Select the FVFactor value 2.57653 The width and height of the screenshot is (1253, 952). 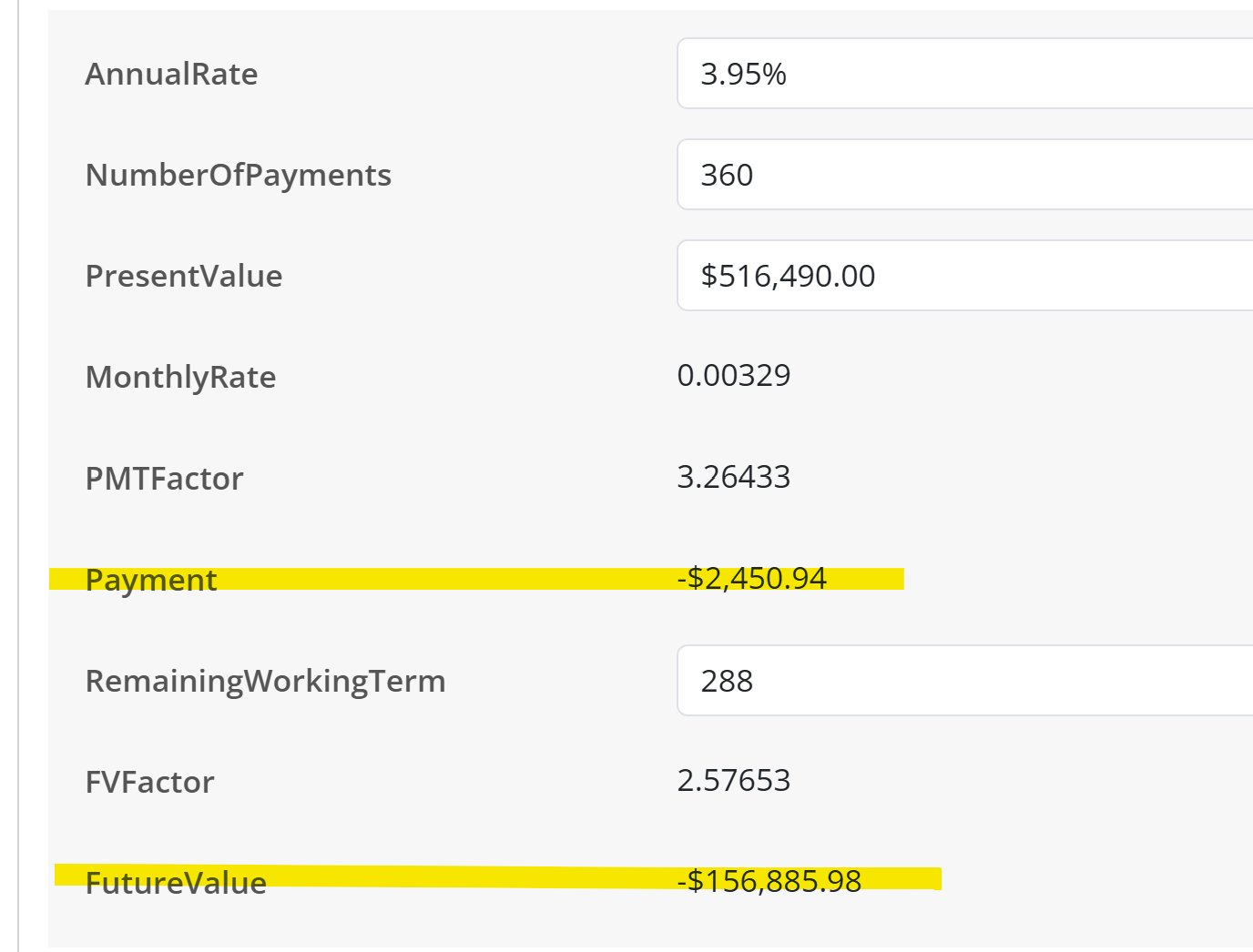pyautogui.click(x=733, y=780)
